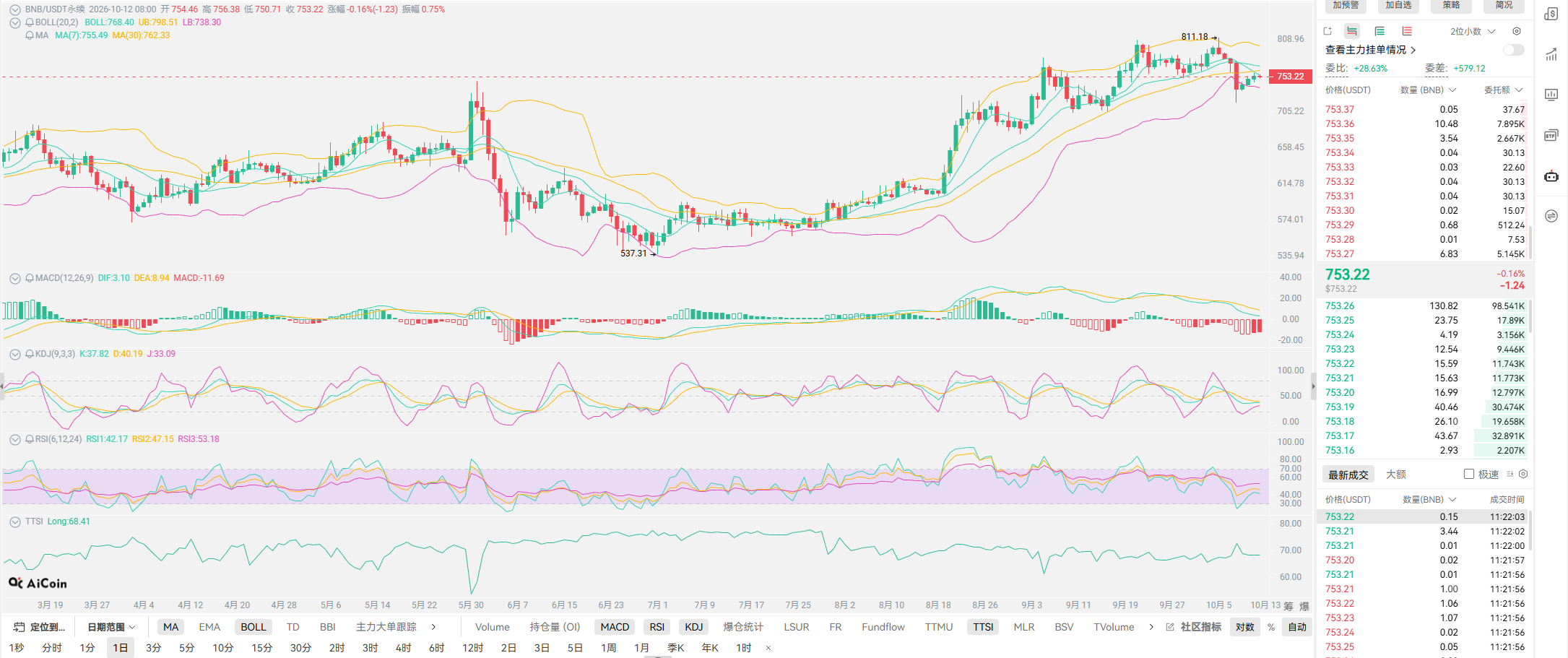Viewport: 1568px width, 658px height.
Task: Remove the custom 1时 timeframe with the x
Action: (x=768, y=648)
